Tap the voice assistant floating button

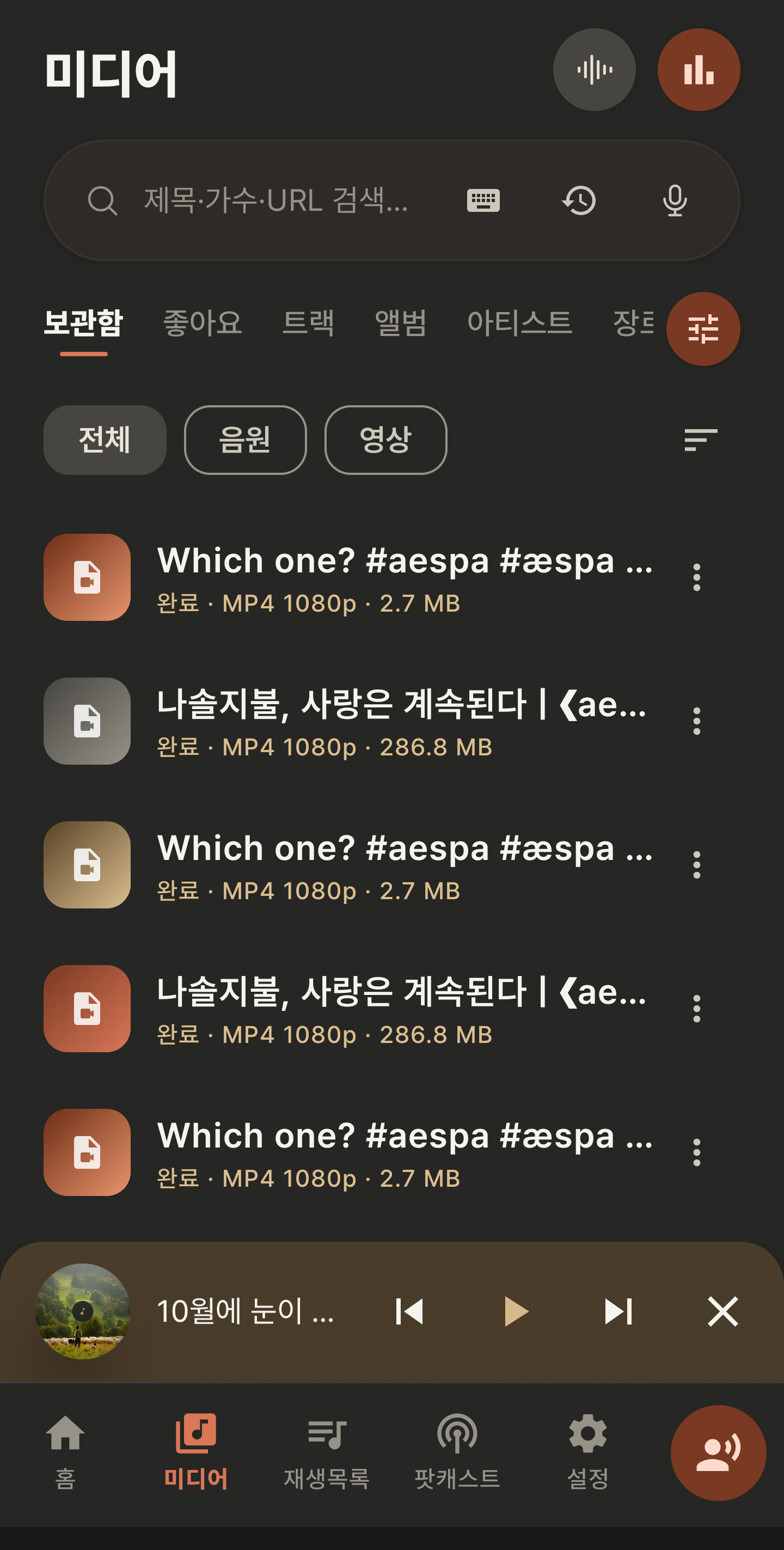[718, 1453]
